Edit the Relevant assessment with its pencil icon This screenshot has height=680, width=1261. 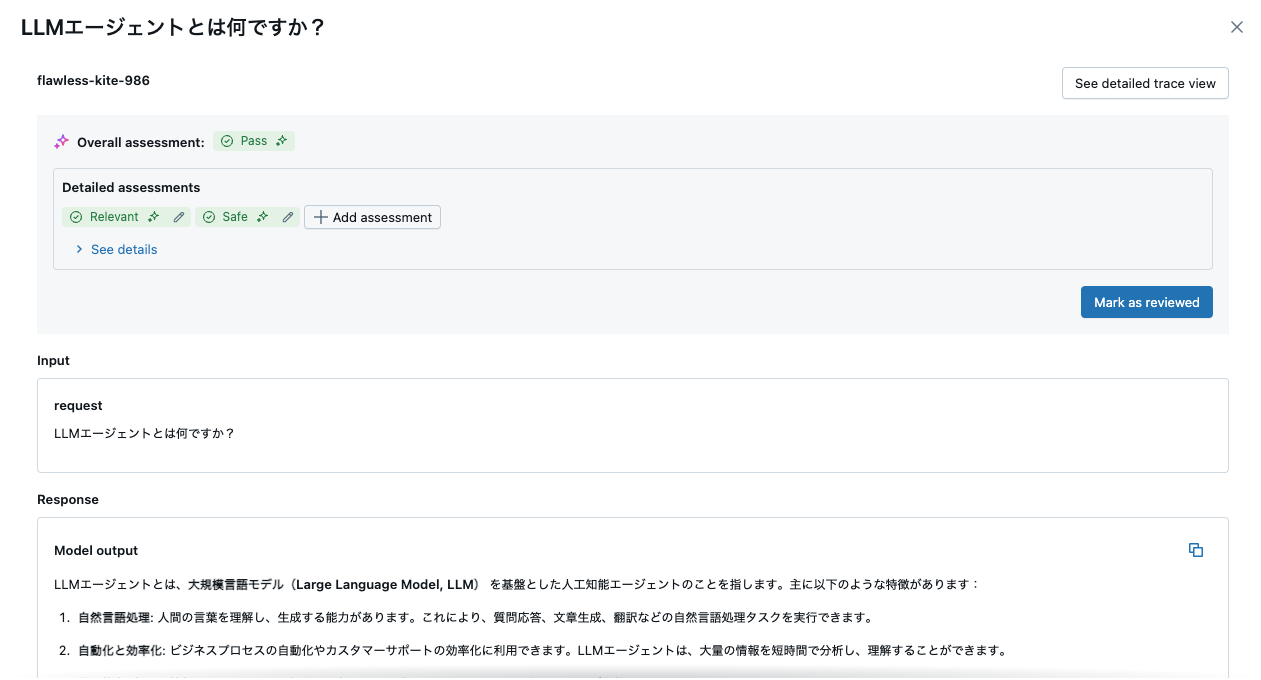[179, 217]
